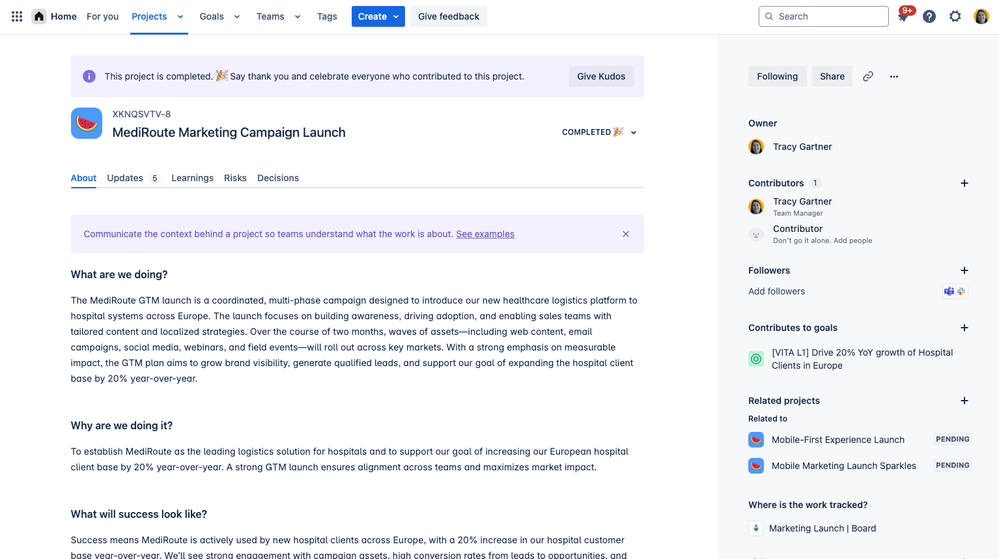The height and width of the screenshot is (559, 999).
Task: Click the purple info icon in banner
Action: [x=89, y=76]
